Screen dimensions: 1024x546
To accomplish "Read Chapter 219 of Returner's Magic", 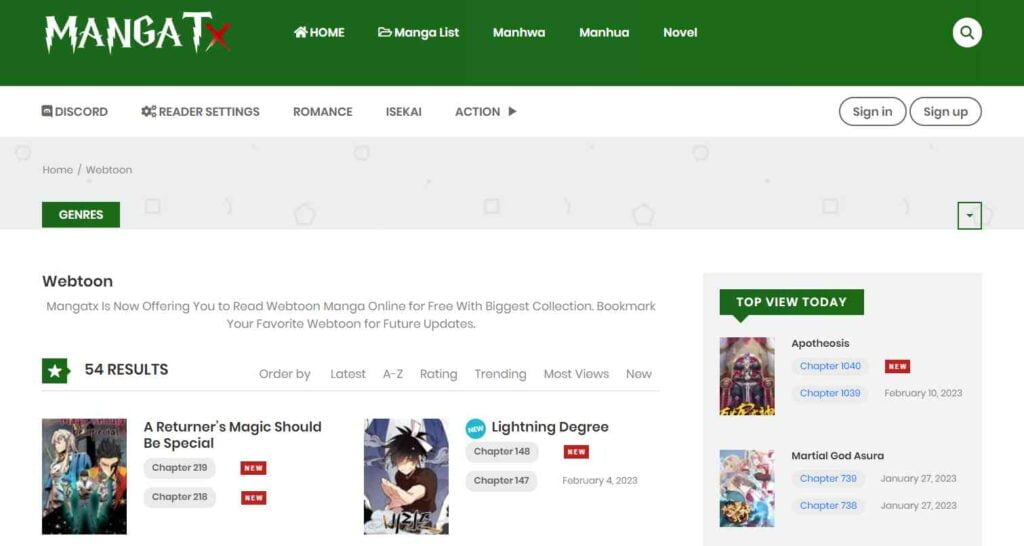I will pyautogui.click(x=180, y=468).
